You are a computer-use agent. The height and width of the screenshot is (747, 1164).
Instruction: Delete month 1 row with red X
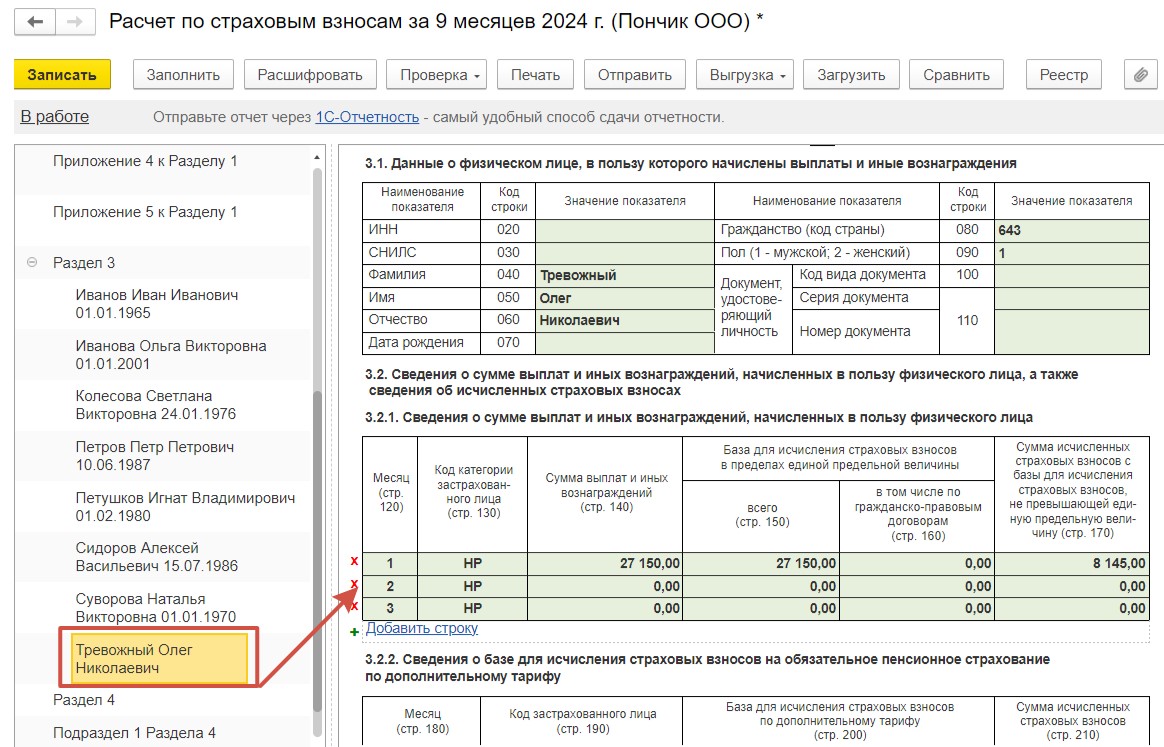pos(354,561)
